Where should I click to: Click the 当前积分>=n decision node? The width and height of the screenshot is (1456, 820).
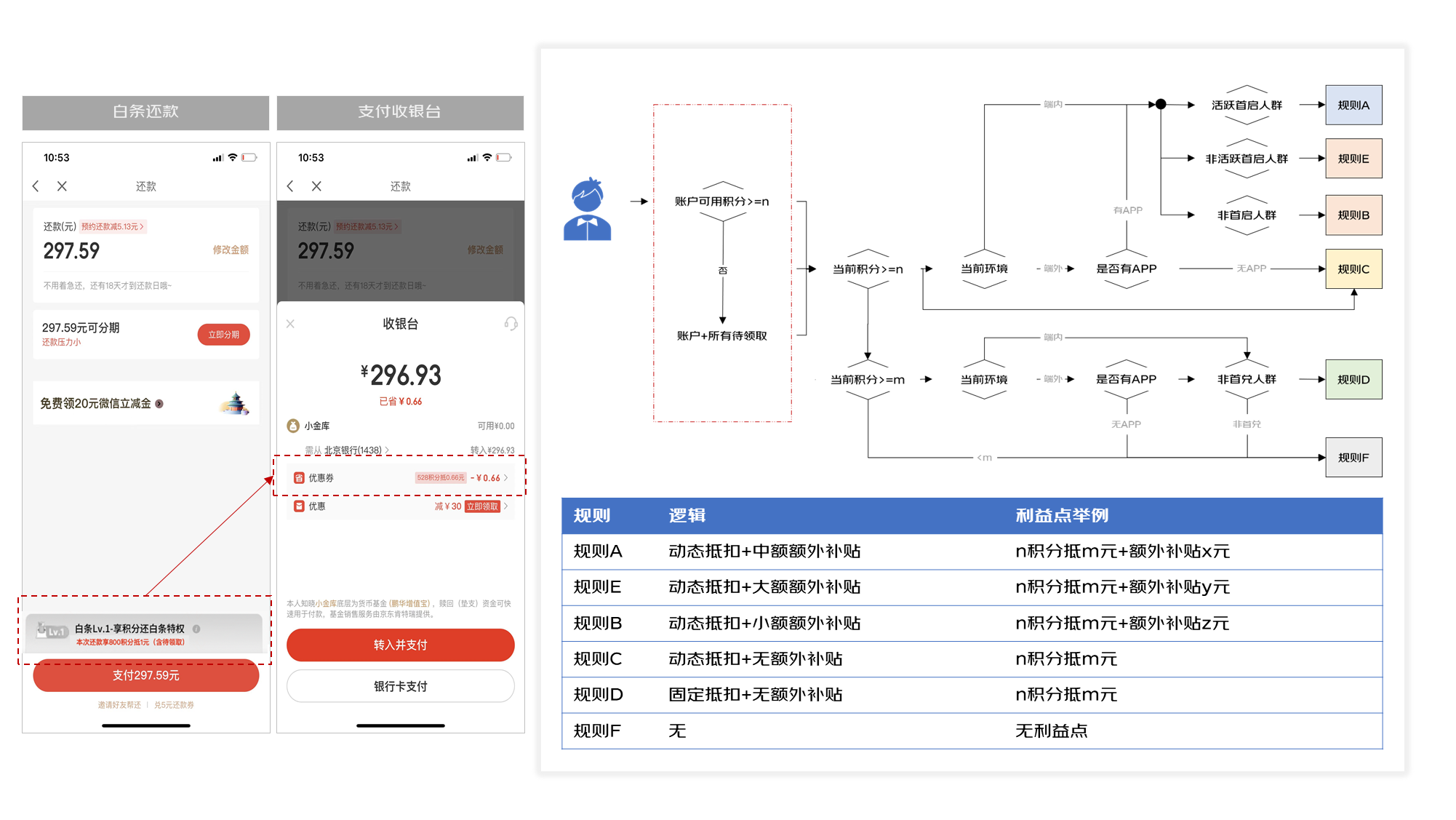(x=868, y=269)
